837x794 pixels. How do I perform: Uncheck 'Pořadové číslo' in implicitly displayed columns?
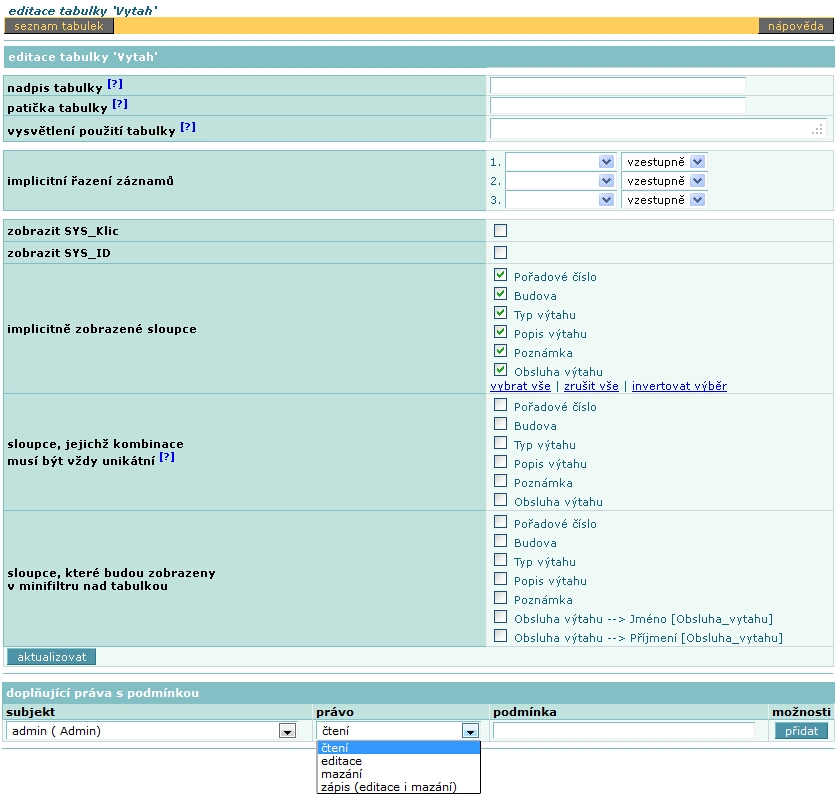[500, 275]
